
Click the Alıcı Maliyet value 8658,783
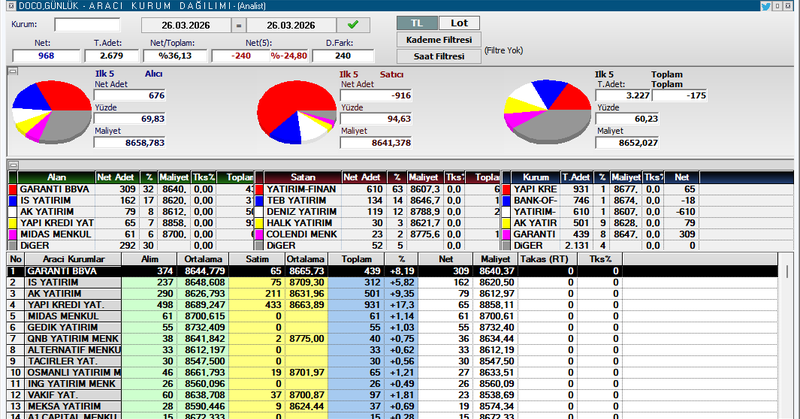pos(130,143)
